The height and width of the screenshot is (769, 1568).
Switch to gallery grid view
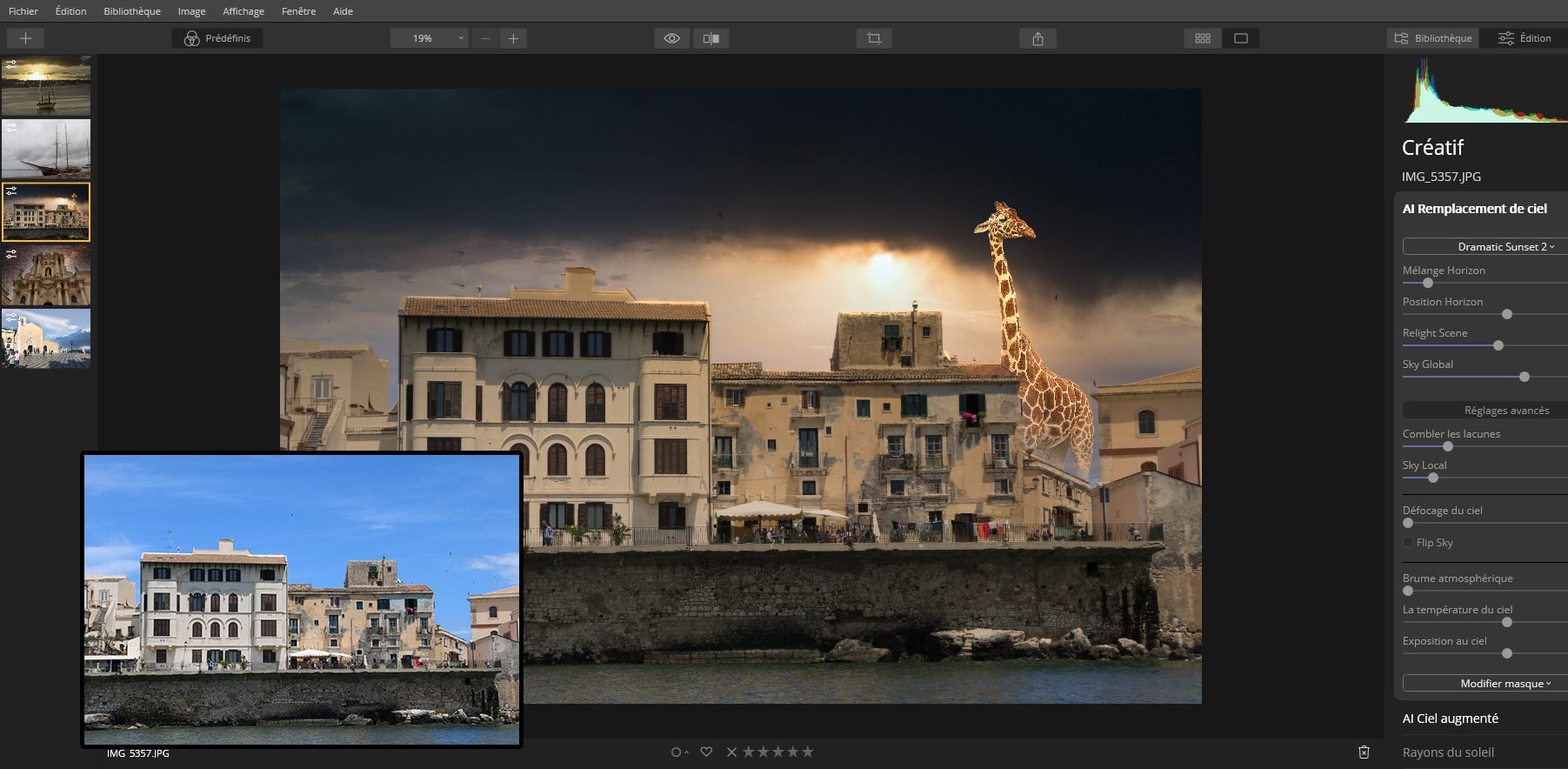(x=1203, y=38)
